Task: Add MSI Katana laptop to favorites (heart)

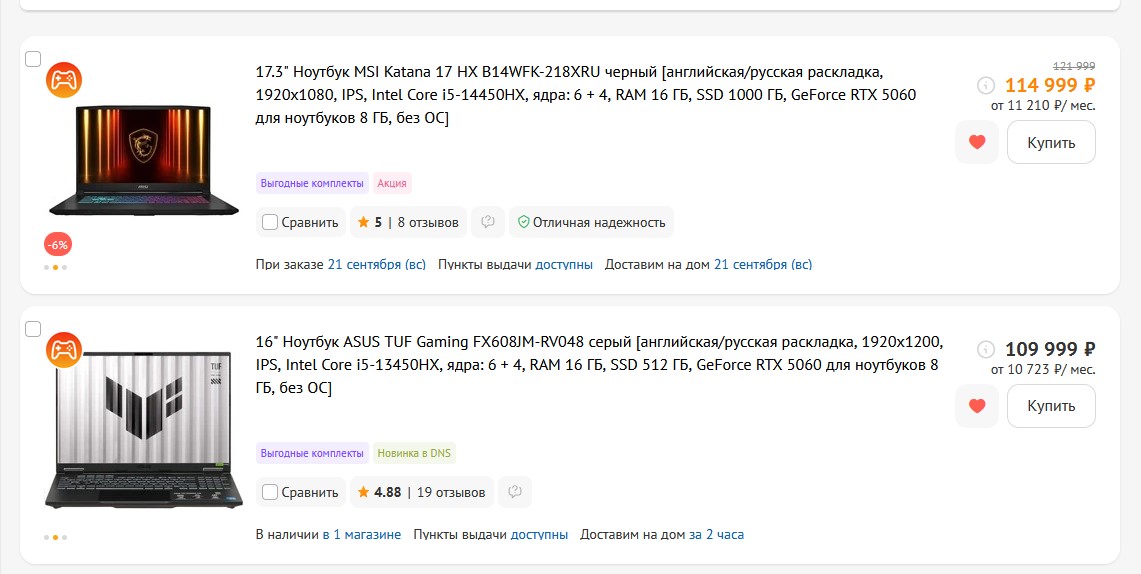Action: coord(977,142)
